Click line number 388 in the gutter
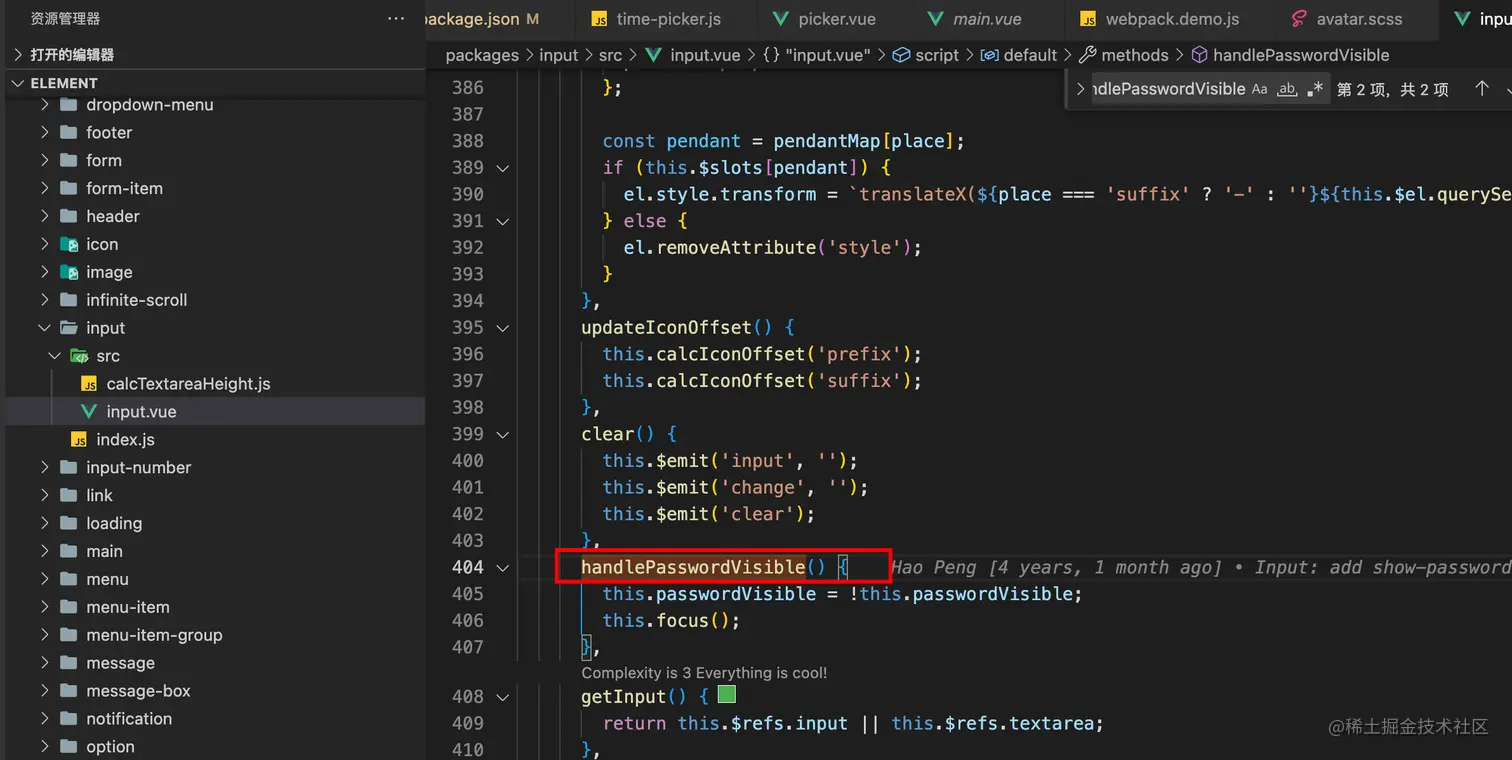Viewport: 1512px width, 760px height. pos(468,141)
